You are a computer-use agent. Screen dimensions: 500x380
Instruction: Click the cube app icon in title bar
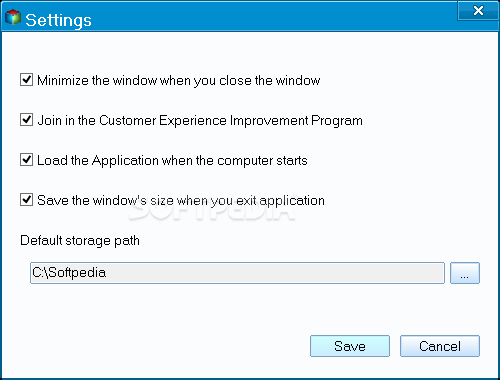pos(13,17)
